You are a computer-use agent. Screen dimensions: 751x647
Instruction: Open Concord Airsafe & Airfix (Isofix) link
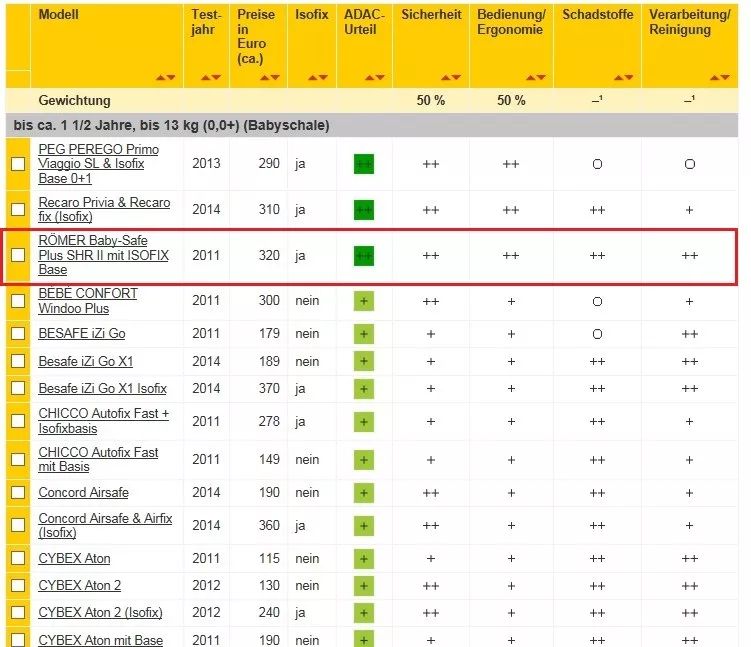point(105,525)
